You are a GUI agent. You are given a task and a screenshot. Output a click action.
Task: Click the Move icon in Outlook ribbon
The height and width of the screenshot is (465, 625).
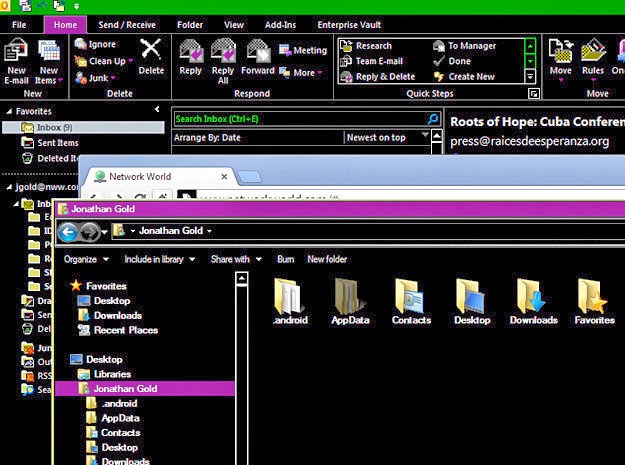click(560, 50)
